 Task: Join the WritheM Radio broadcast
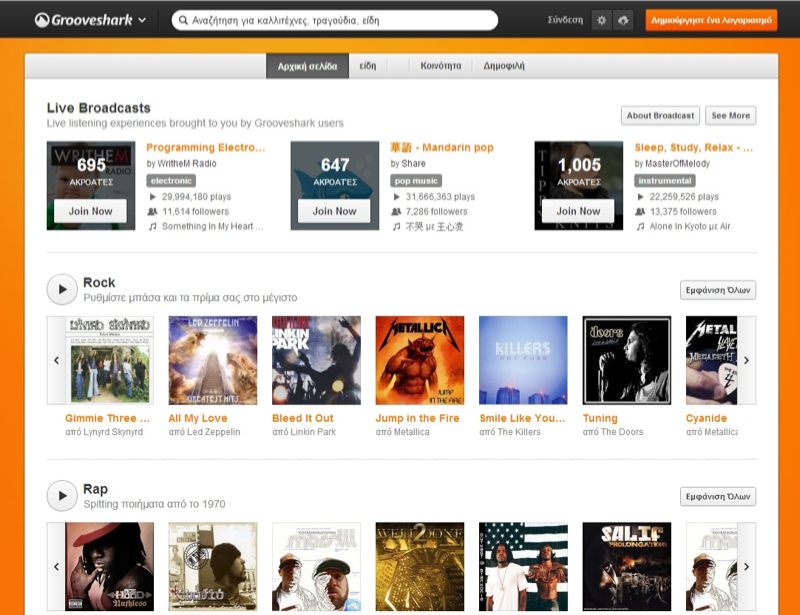click(x=90, y=211)
